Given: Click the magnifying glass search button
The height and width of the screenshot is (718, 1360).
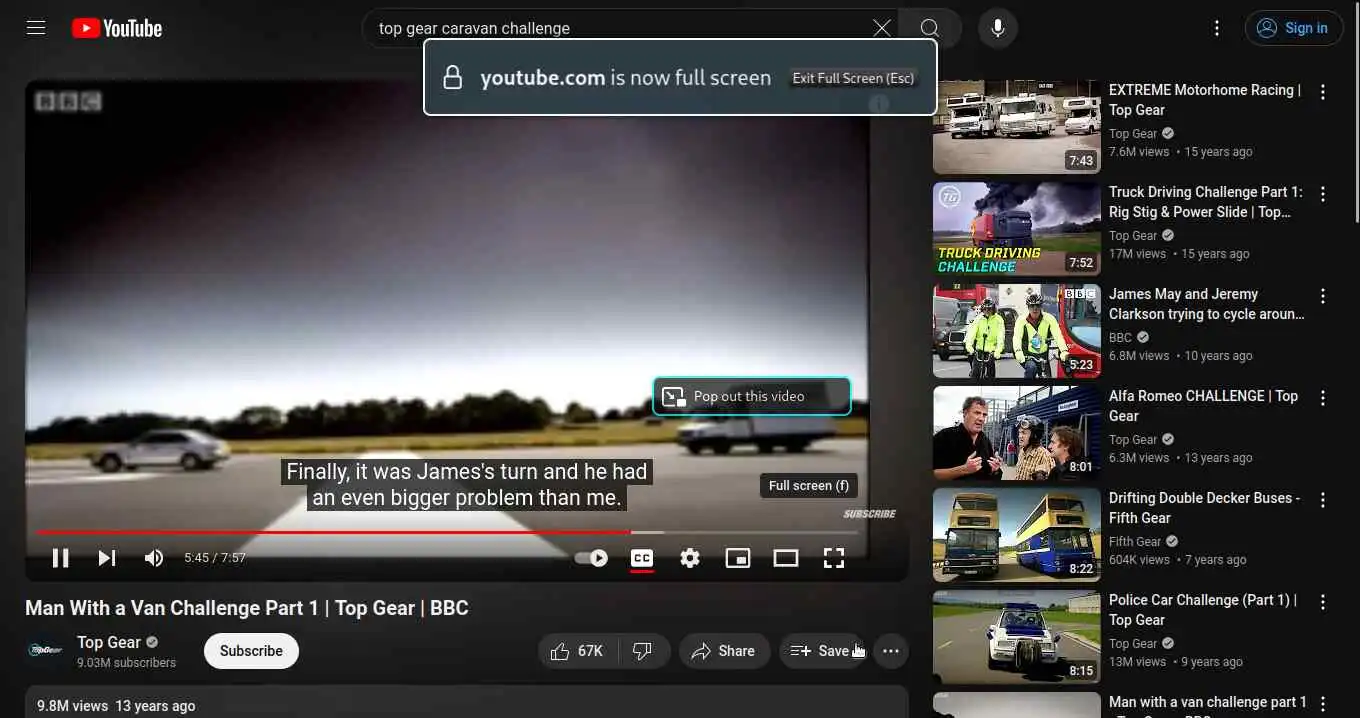Looking at the screenshot, I should 930,28.
